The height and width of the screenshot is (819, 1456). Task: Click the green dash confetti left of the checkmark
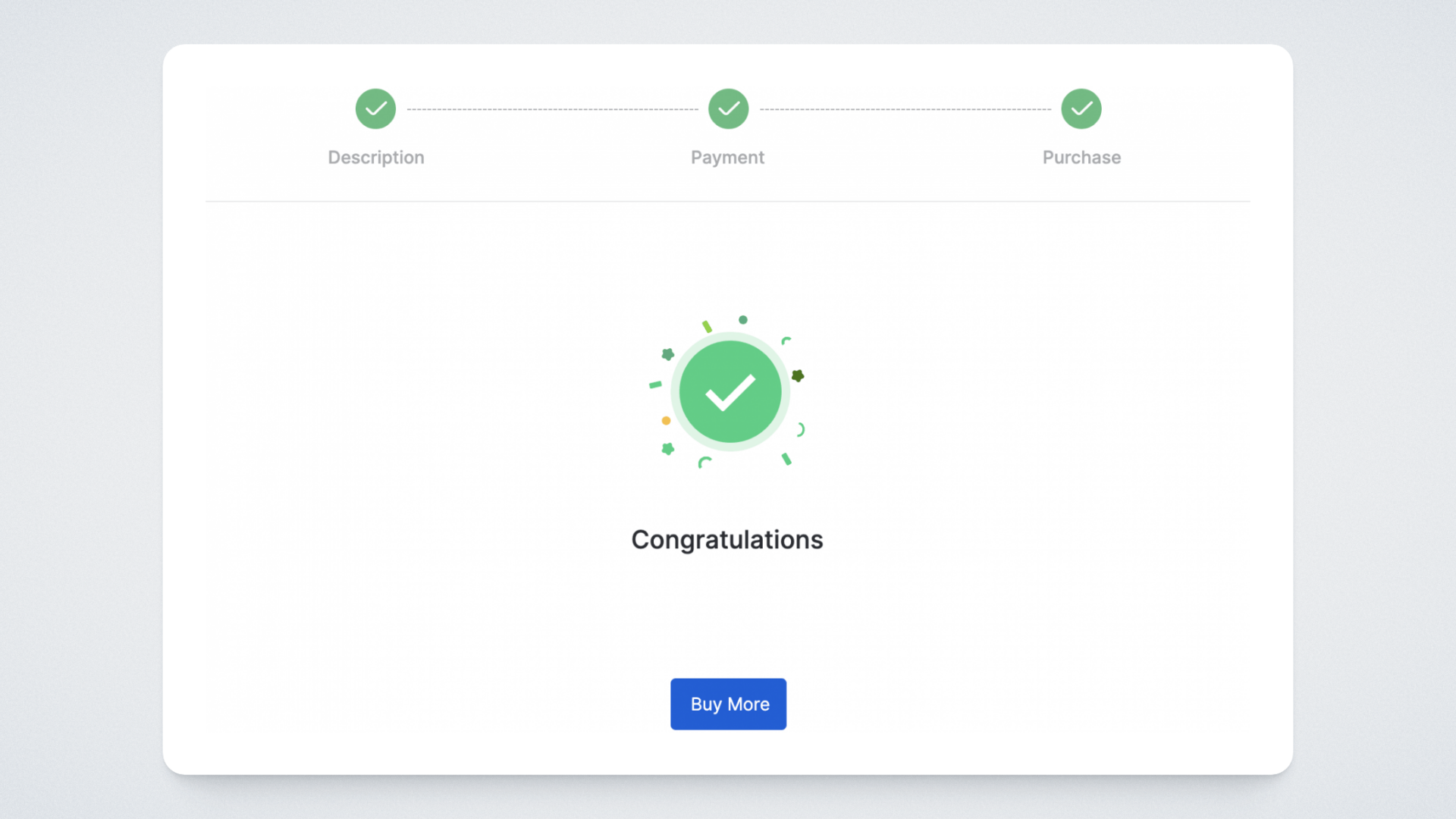point(655,385)
